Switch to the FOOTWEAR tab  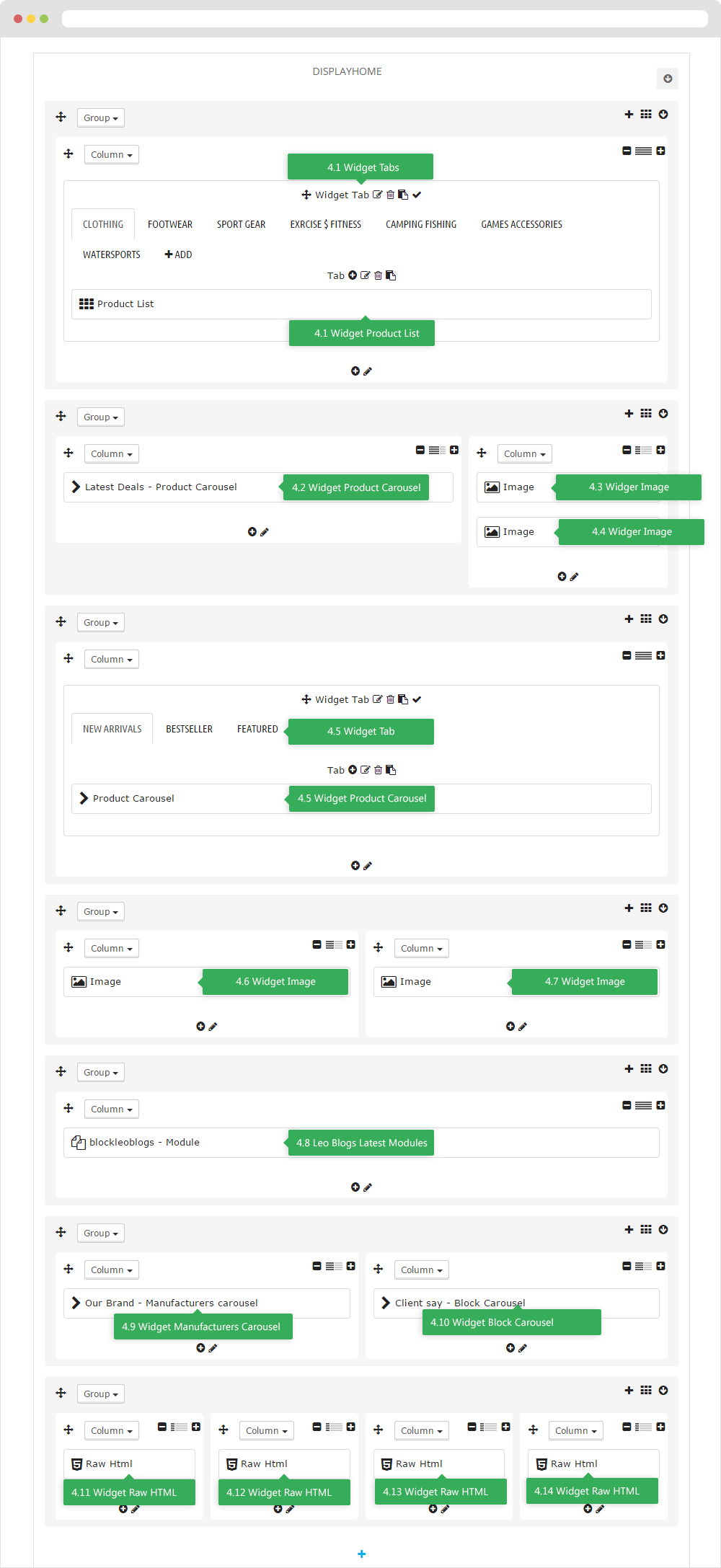170,224
